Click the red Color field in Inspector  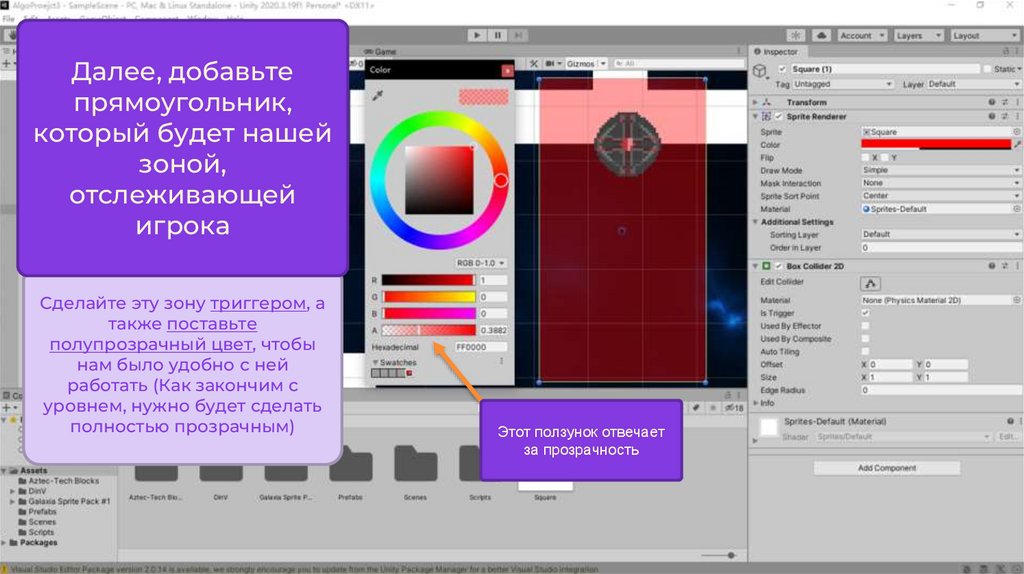(x=936, y=145)
